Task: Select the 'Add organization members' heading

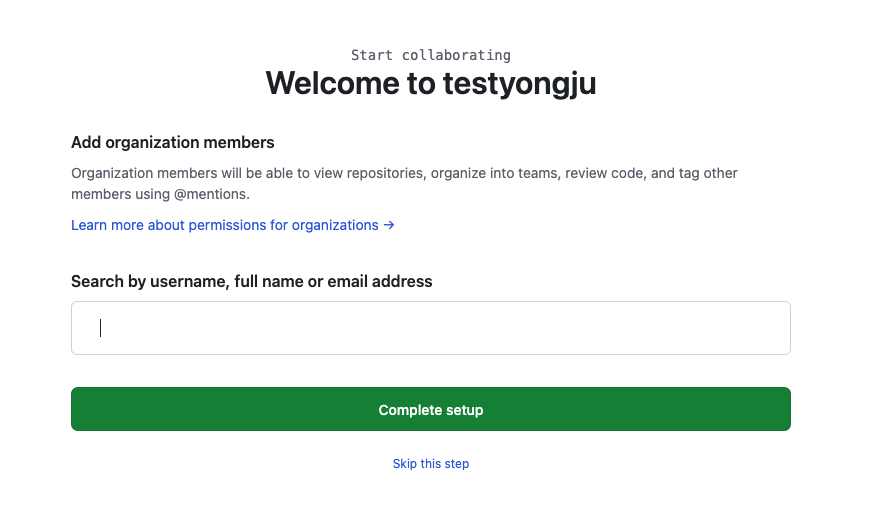Action: tap(172, 143)
